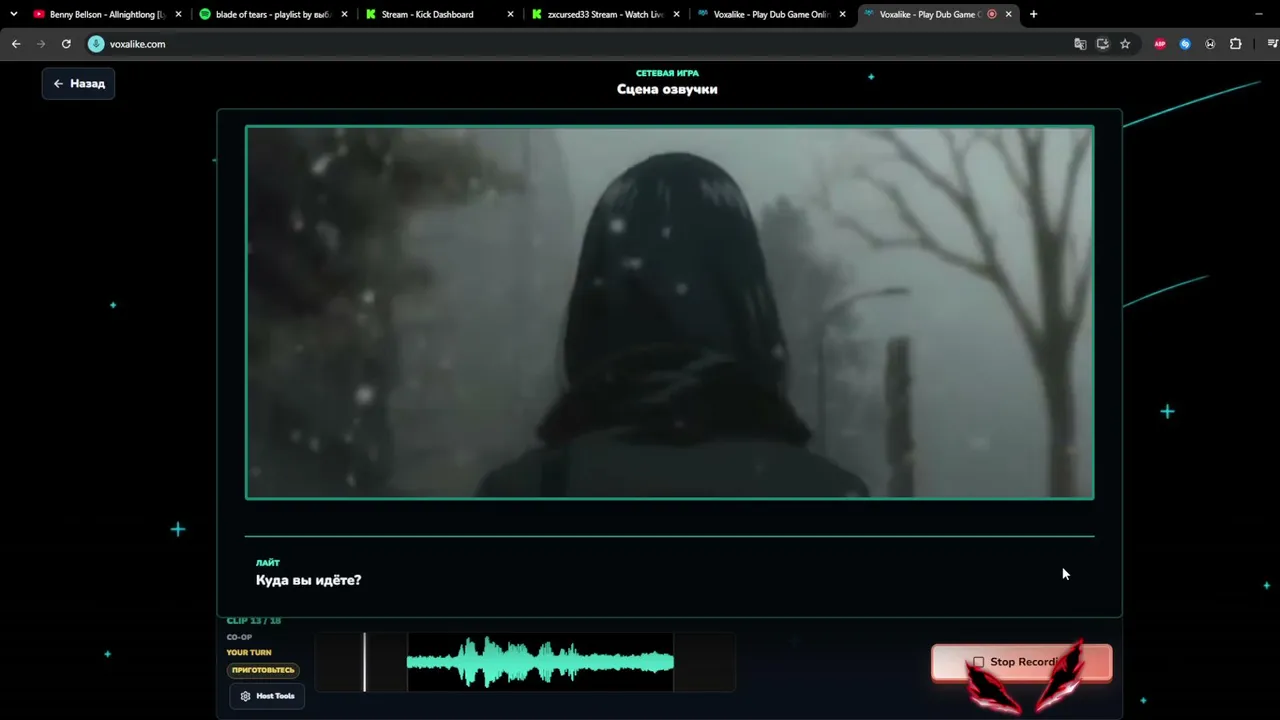Close the active Voxalike tab
The width and height of the screenshot is (1280, 720).
coord(1008,14)
